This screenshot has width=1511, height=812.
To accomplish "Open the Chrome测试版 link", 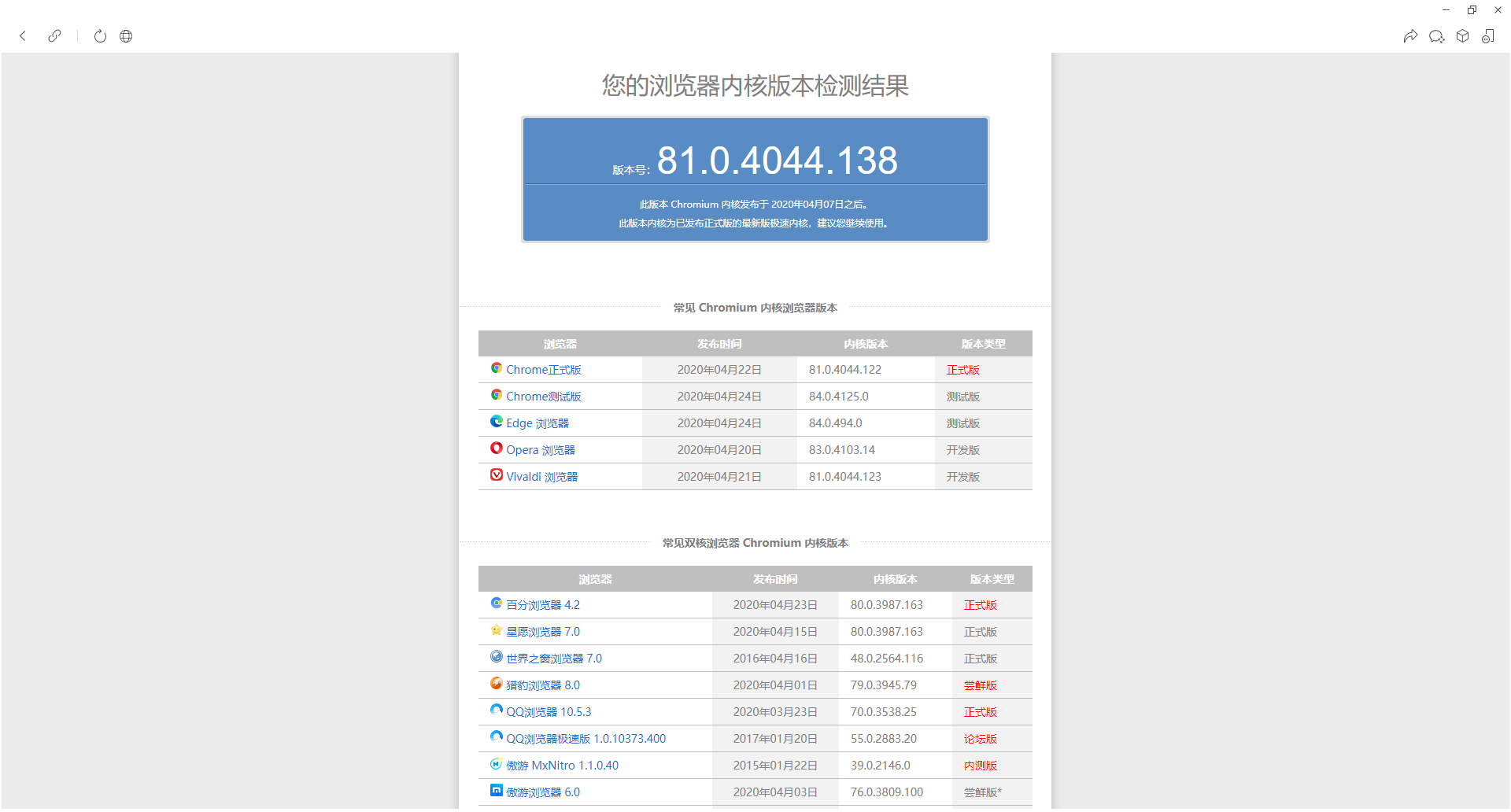I will [x=544, y=397].
